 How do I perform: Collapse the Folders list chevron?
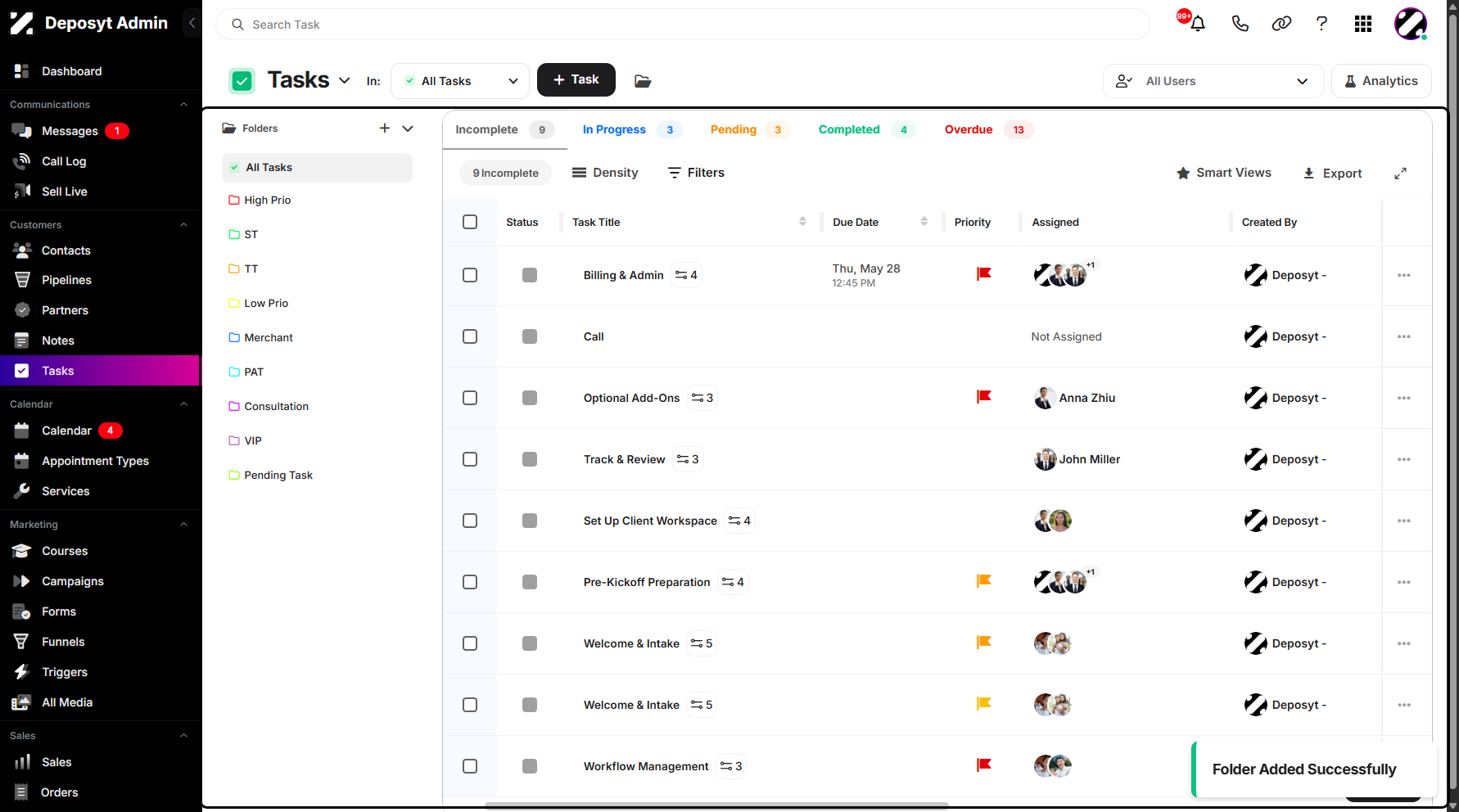click(408, 129)
